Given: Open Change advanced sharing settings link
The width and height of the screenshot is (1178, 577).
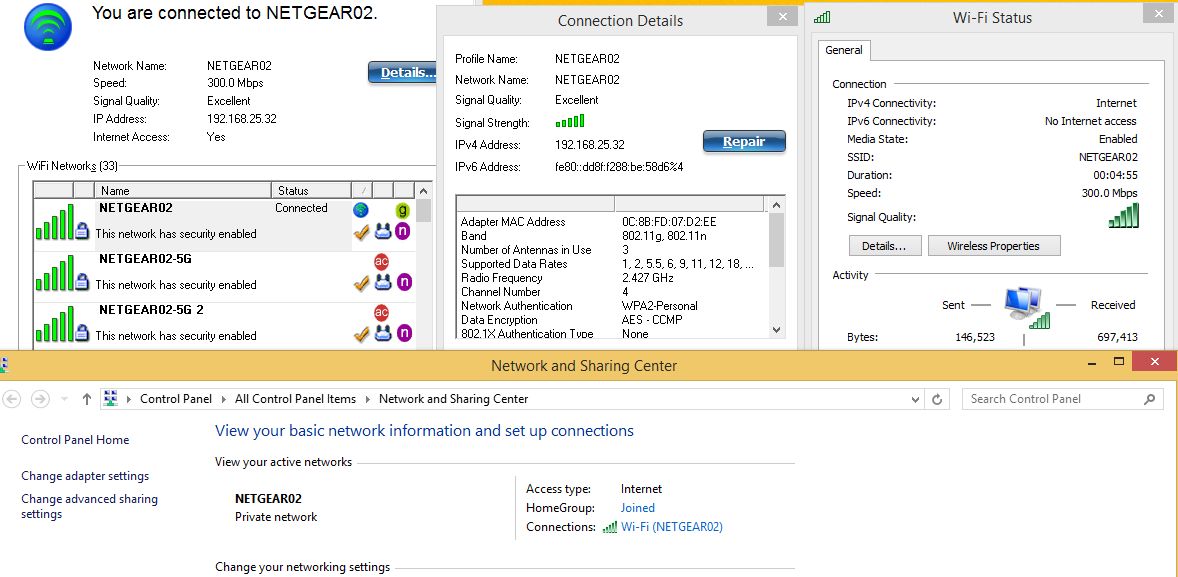Looking at the screenshot, I should pyautogui.click(x=89, y=506).
